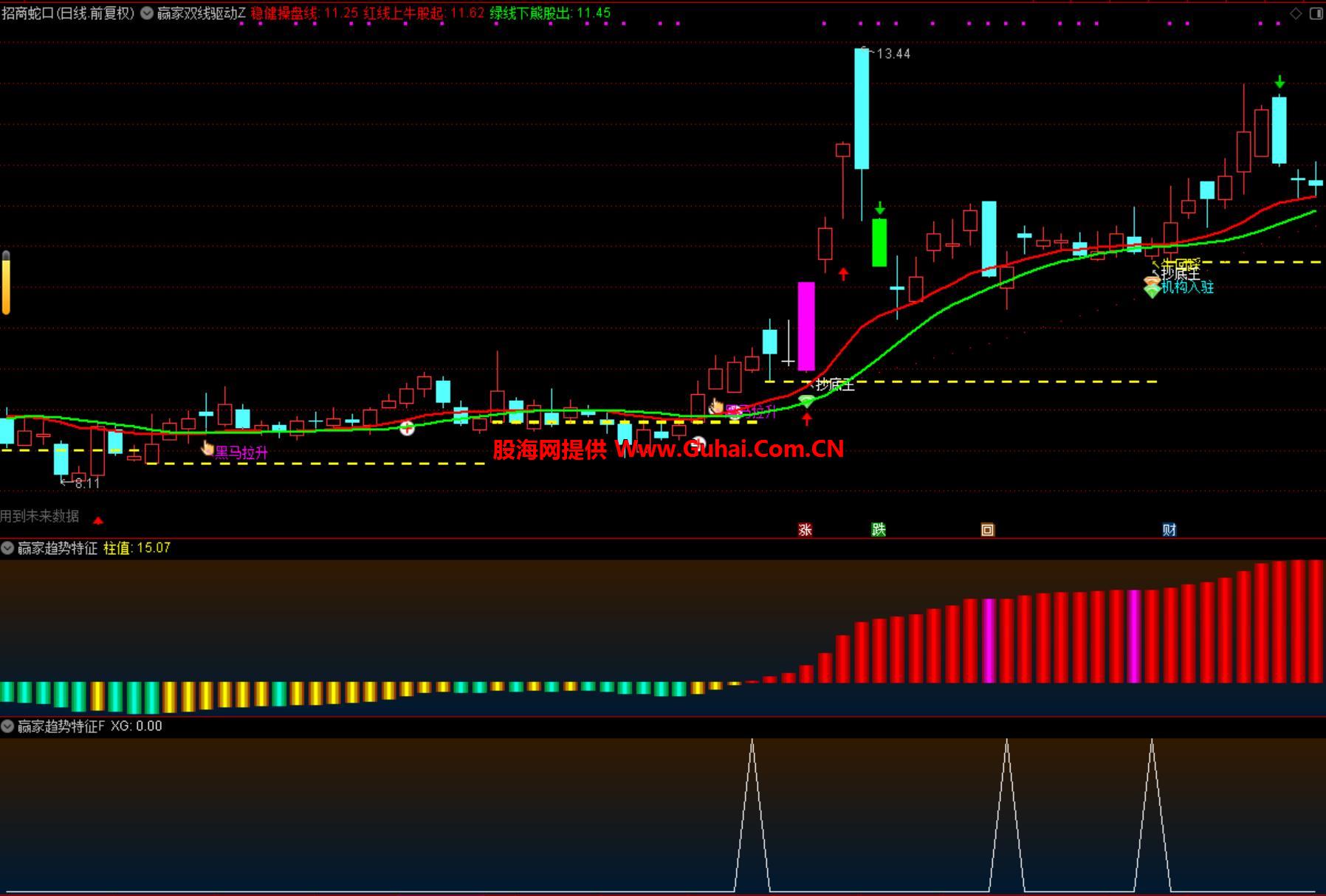
Task: Click the orange 回 marker icon
Action: coord(987,529)
